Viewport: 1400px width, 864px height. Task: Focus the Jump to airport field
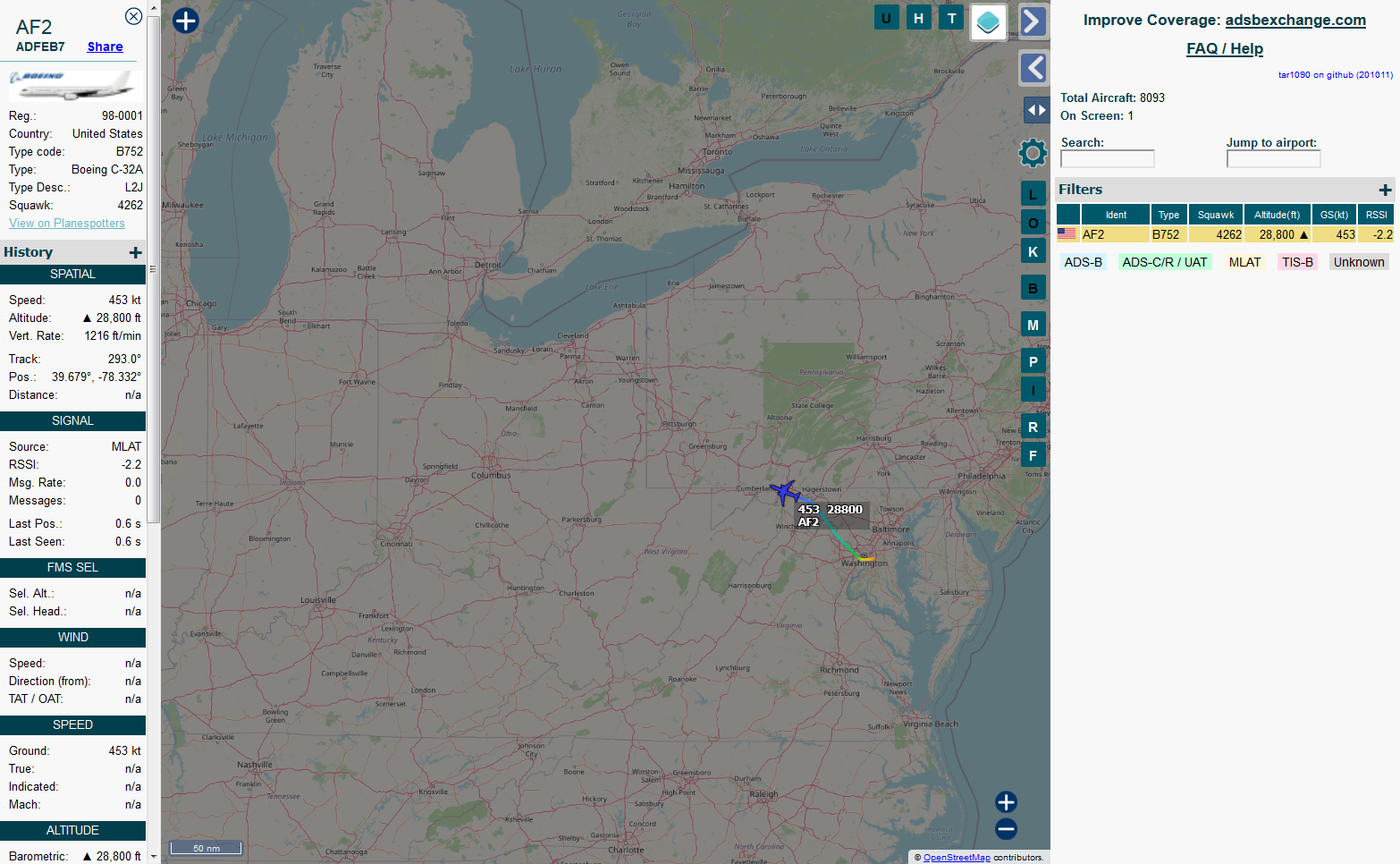coord(1273,158)
